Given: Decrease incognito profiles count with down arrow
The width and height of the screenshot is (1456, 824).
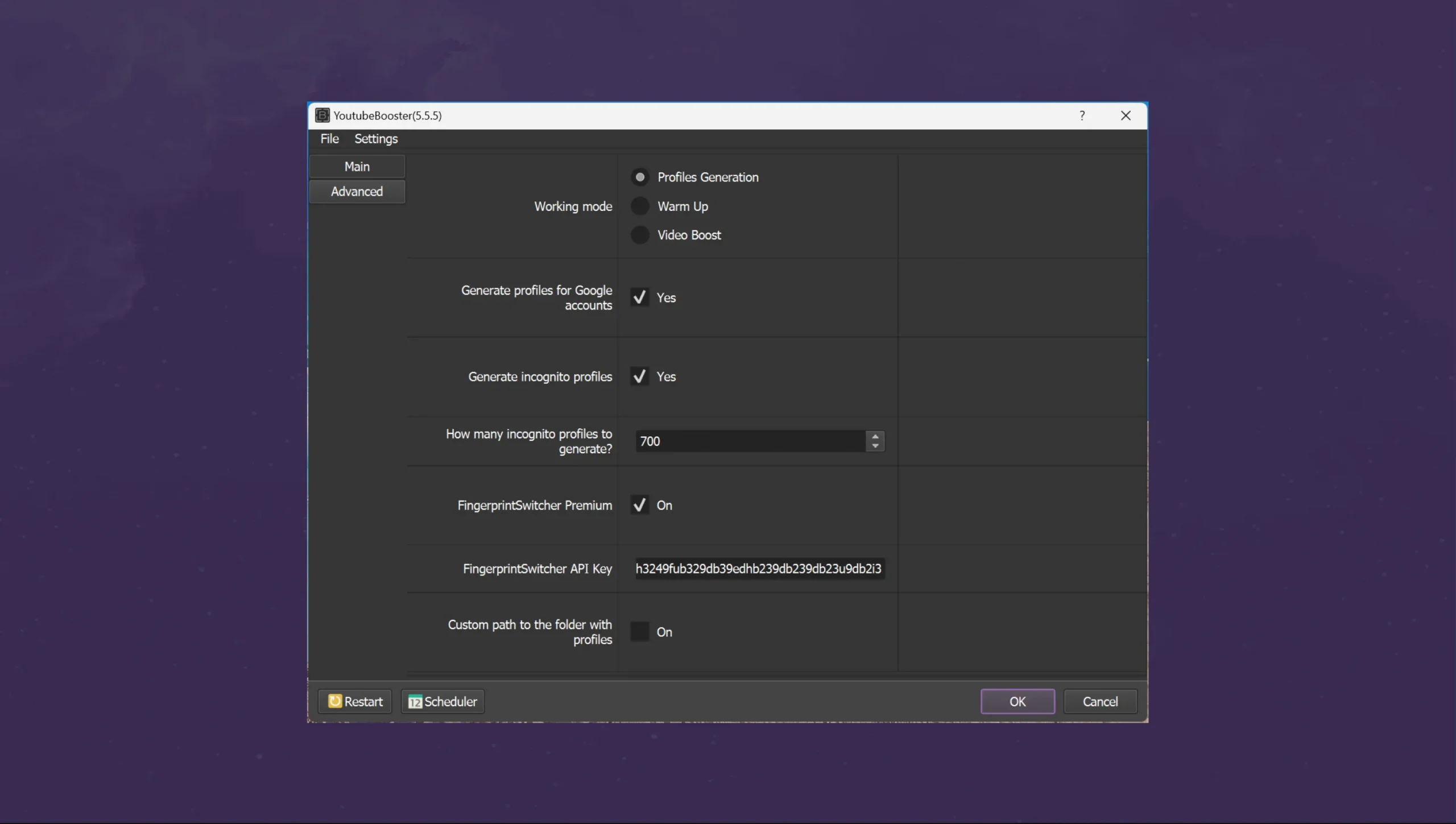Looking at the screenshot, I should [x=875, y=446].
